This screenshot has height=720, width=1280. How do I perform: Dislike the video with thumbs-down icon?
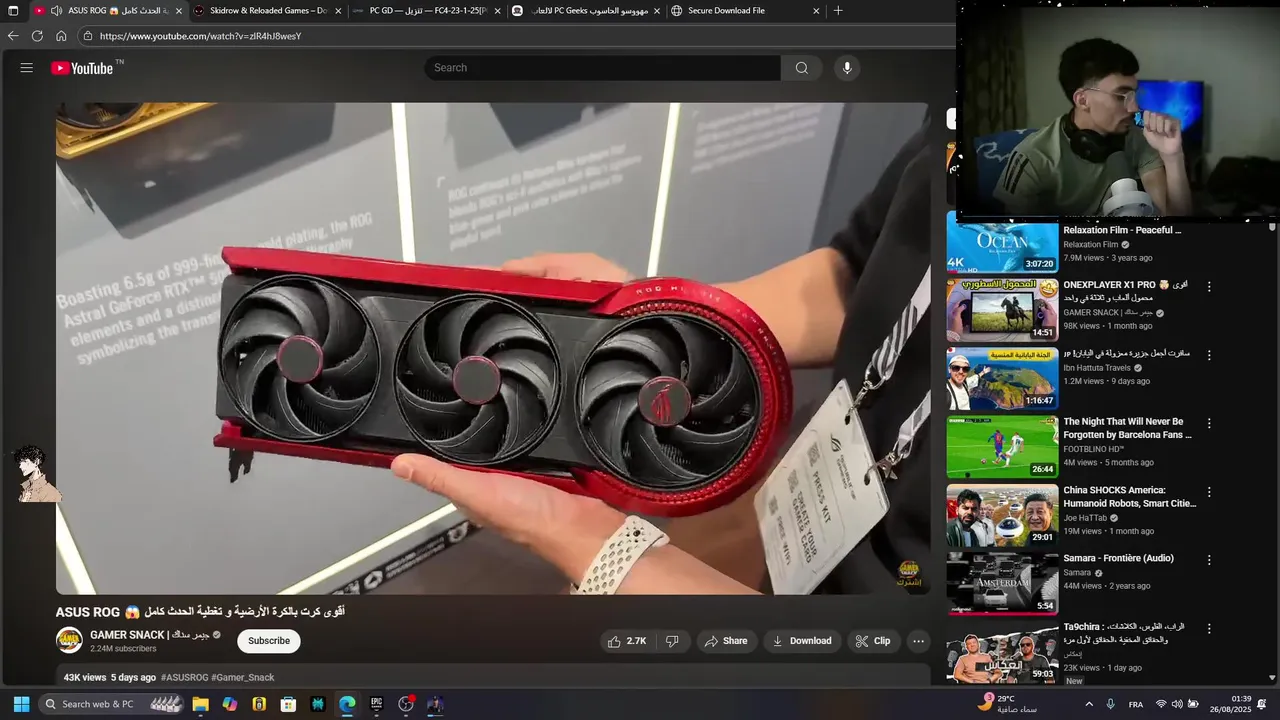tap(672, 641)
